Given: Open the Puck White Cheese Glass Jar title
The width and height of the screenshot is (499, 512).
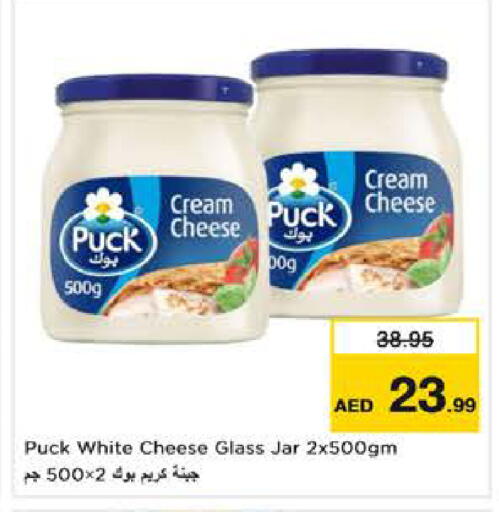Looking at the screenshot, I should pos(211,449).
